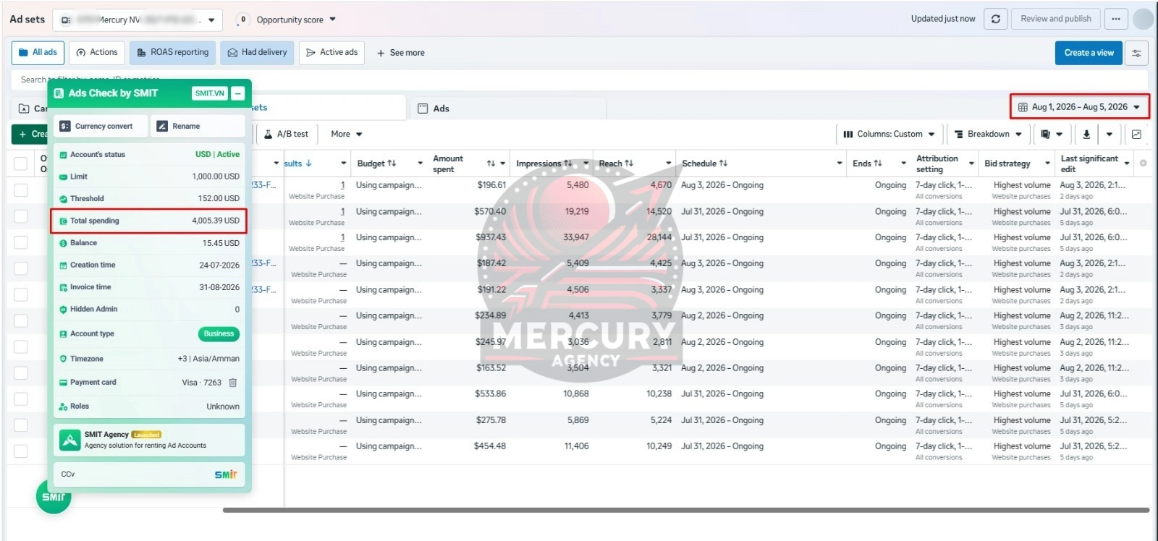Click the Ads Check panel title icon
This screenshot has height=541, width=1158.
(x=59, y=94)
